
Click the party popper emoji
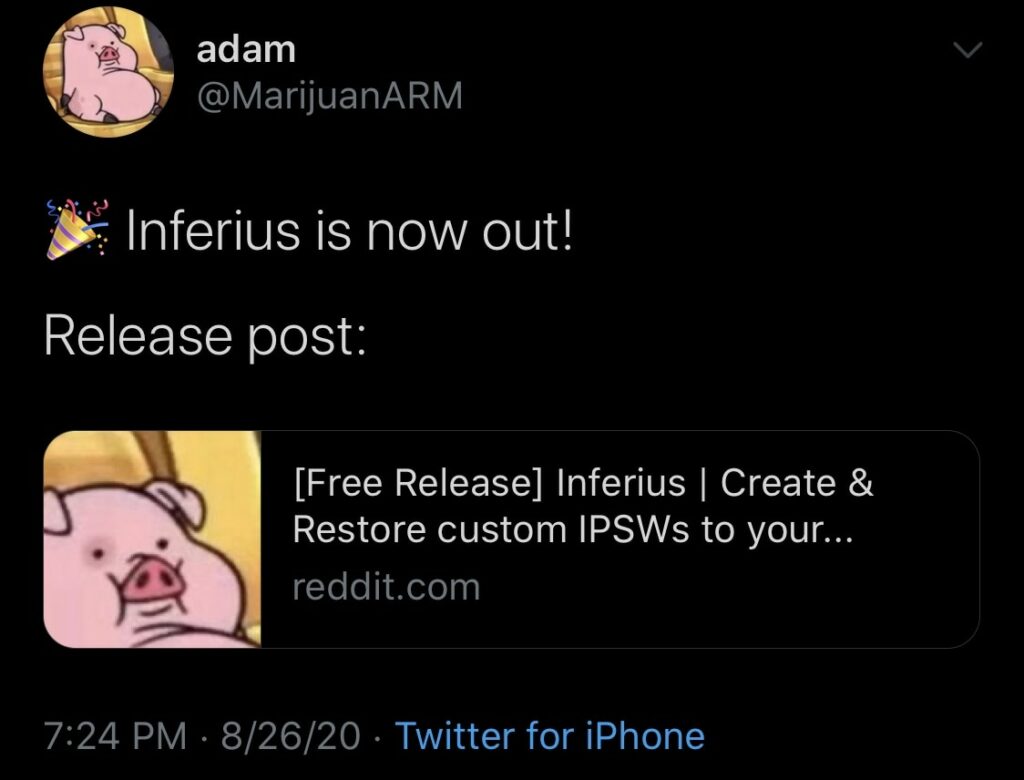(x=77, y=230)
